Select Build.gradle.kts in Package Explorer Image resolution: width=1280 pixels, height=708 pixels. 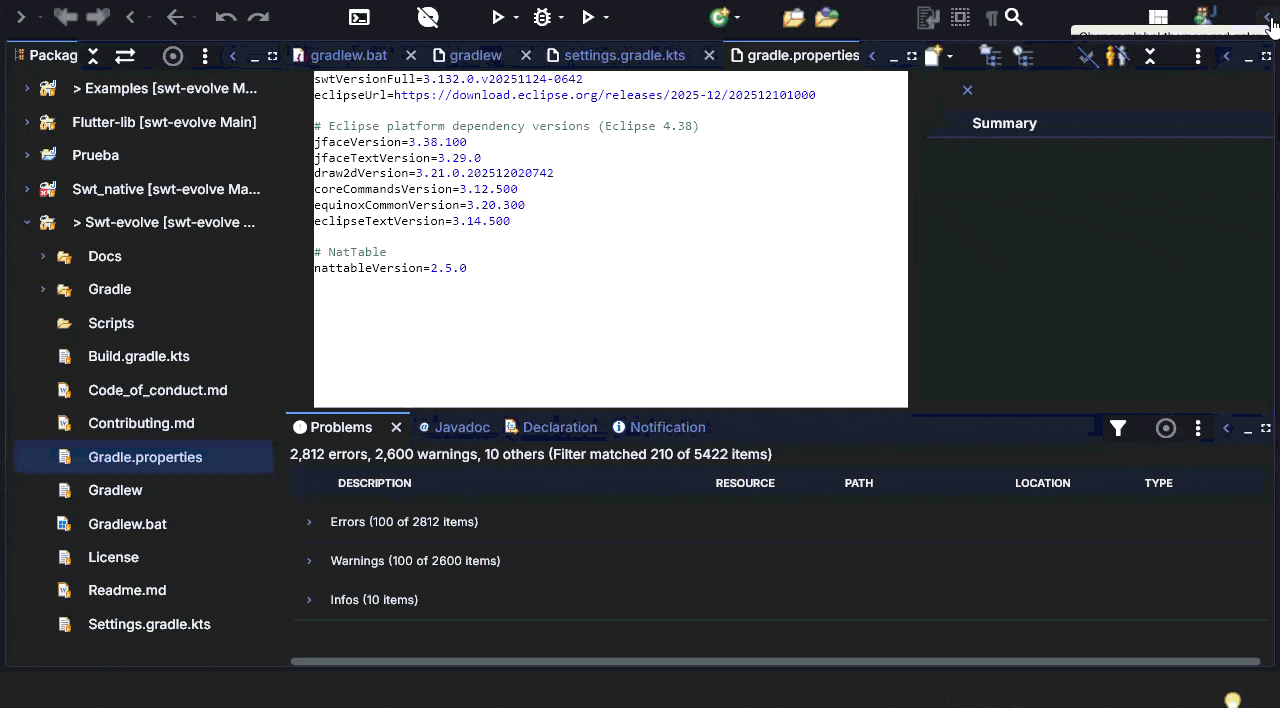(139, 356)
